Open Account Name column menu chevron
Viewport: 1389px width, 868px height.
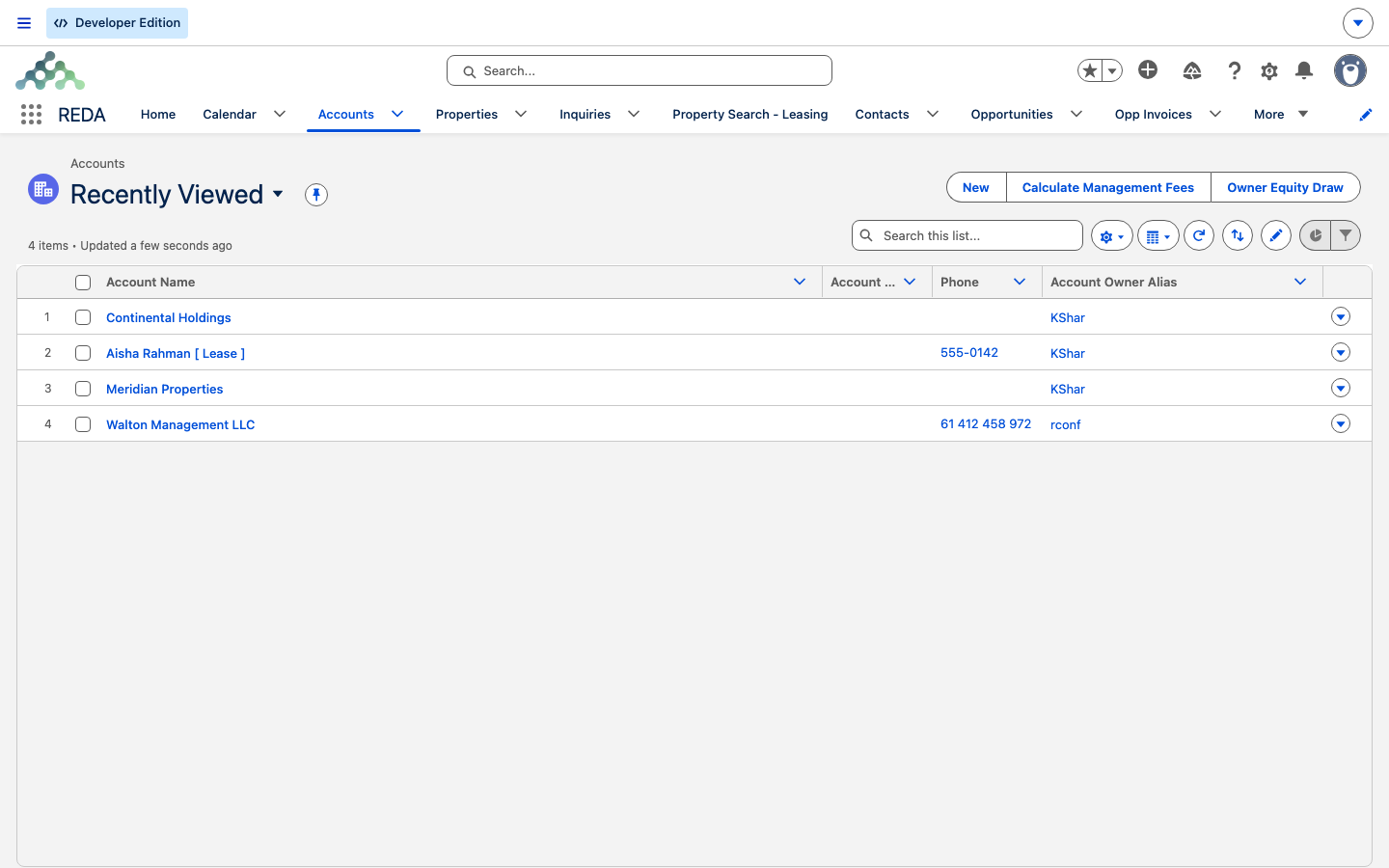[x=800, y=282]
